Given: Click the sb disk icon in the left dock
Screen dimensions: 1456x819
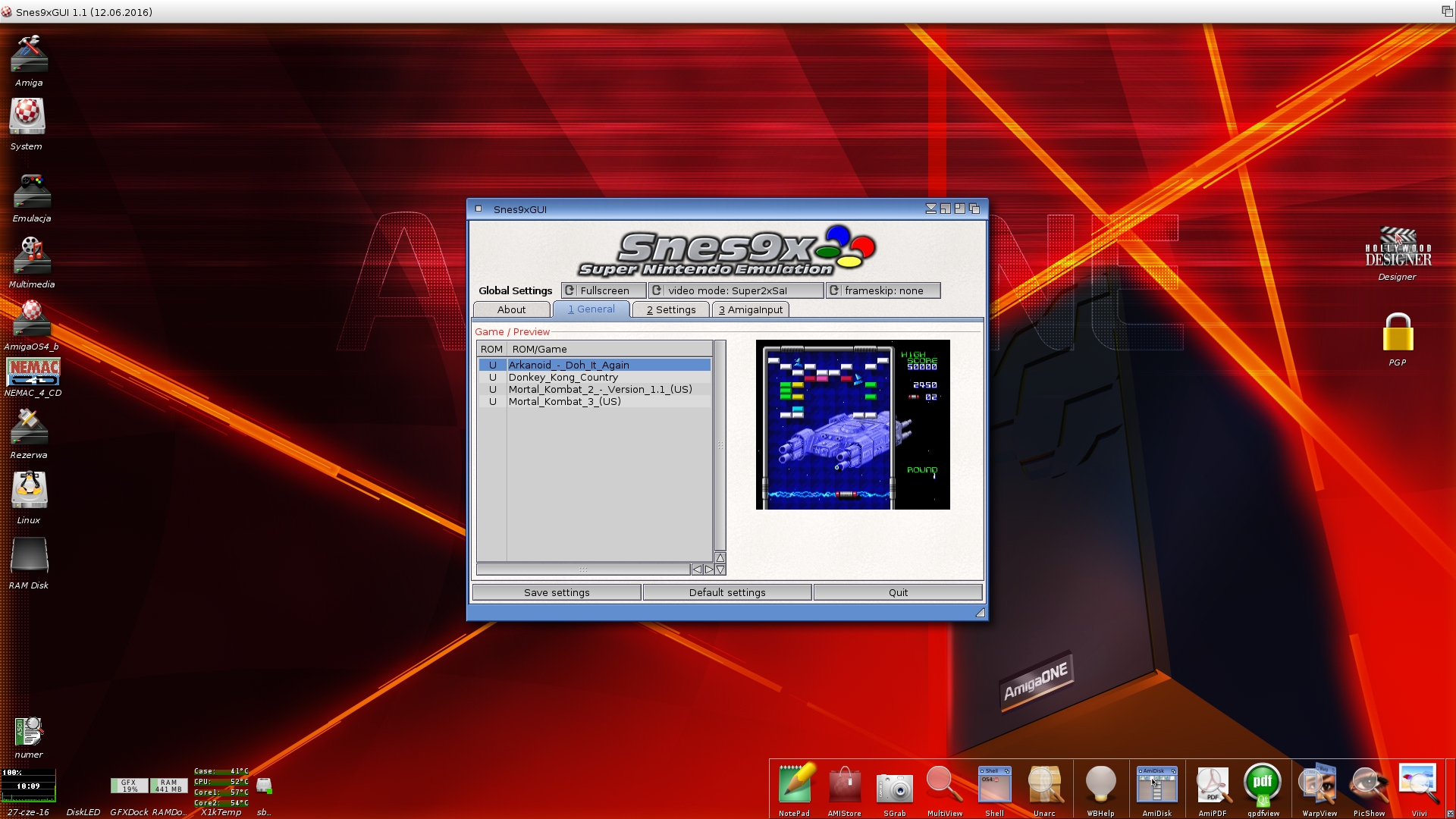Looking at the screenshot, I should tap(264, 786).
